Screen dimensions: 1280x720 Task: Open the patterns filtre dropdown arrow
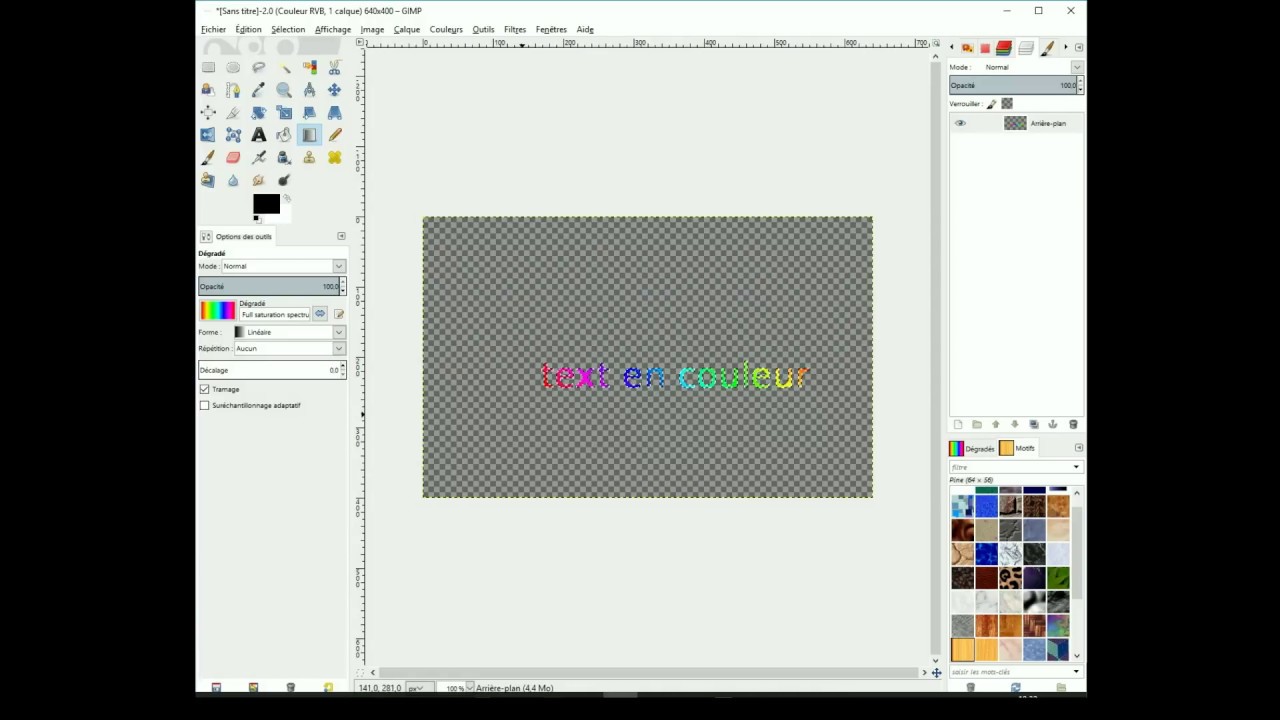[1076, 467]
